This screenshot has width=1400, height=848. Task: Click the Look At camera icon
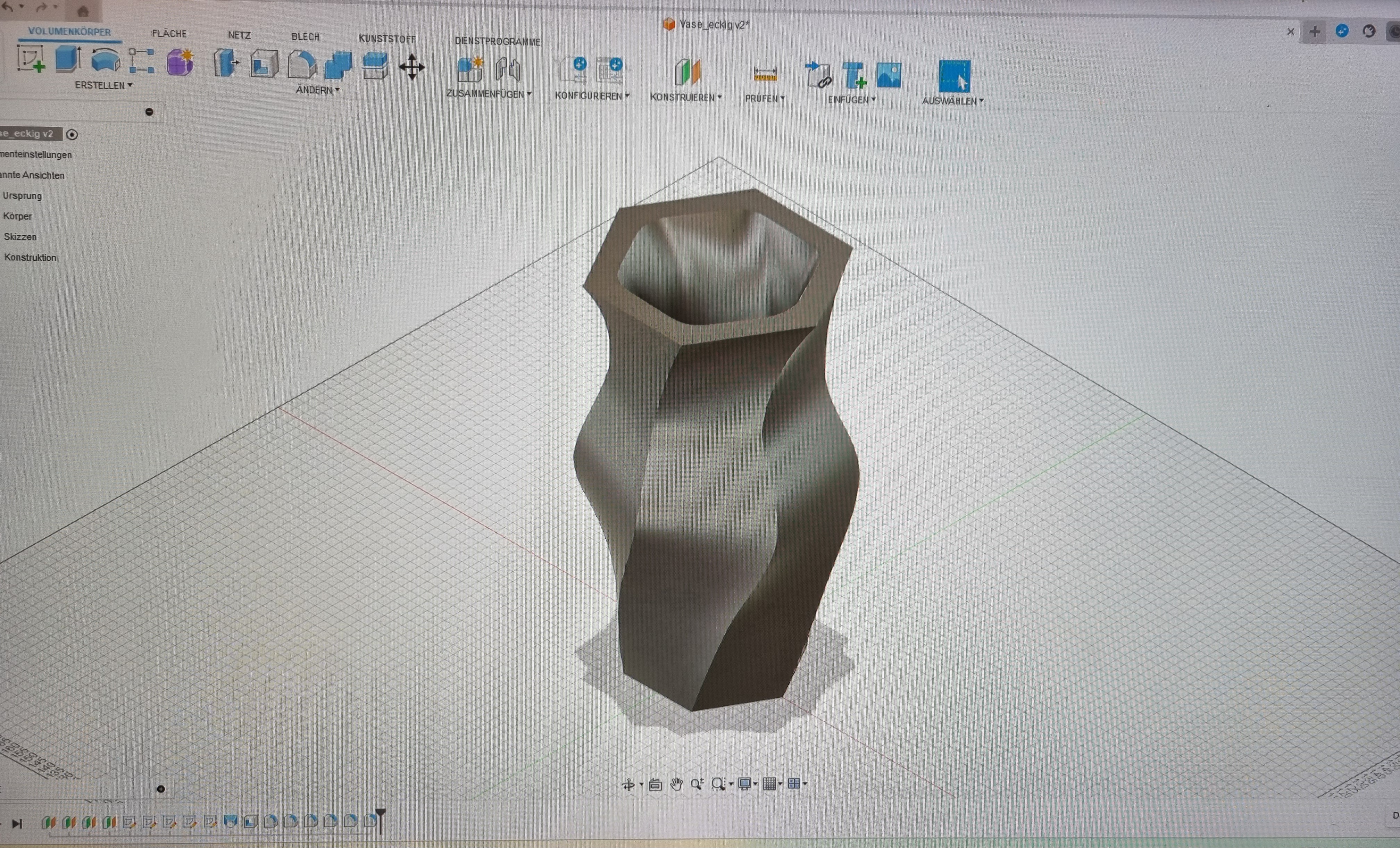pyautogui.click(x=655, y=784)
